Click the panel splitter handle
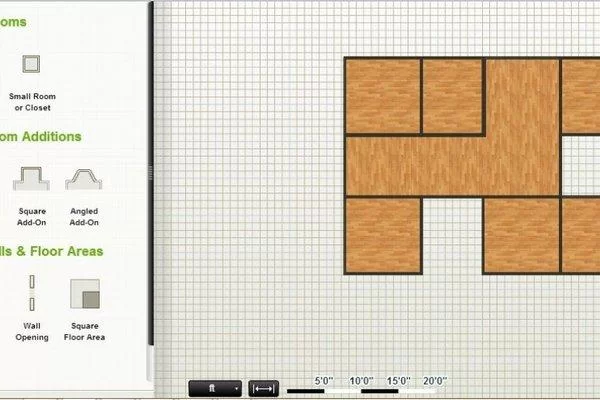This screenshot has height=400, width=600. pyautogui.click(x=151, y=173)
